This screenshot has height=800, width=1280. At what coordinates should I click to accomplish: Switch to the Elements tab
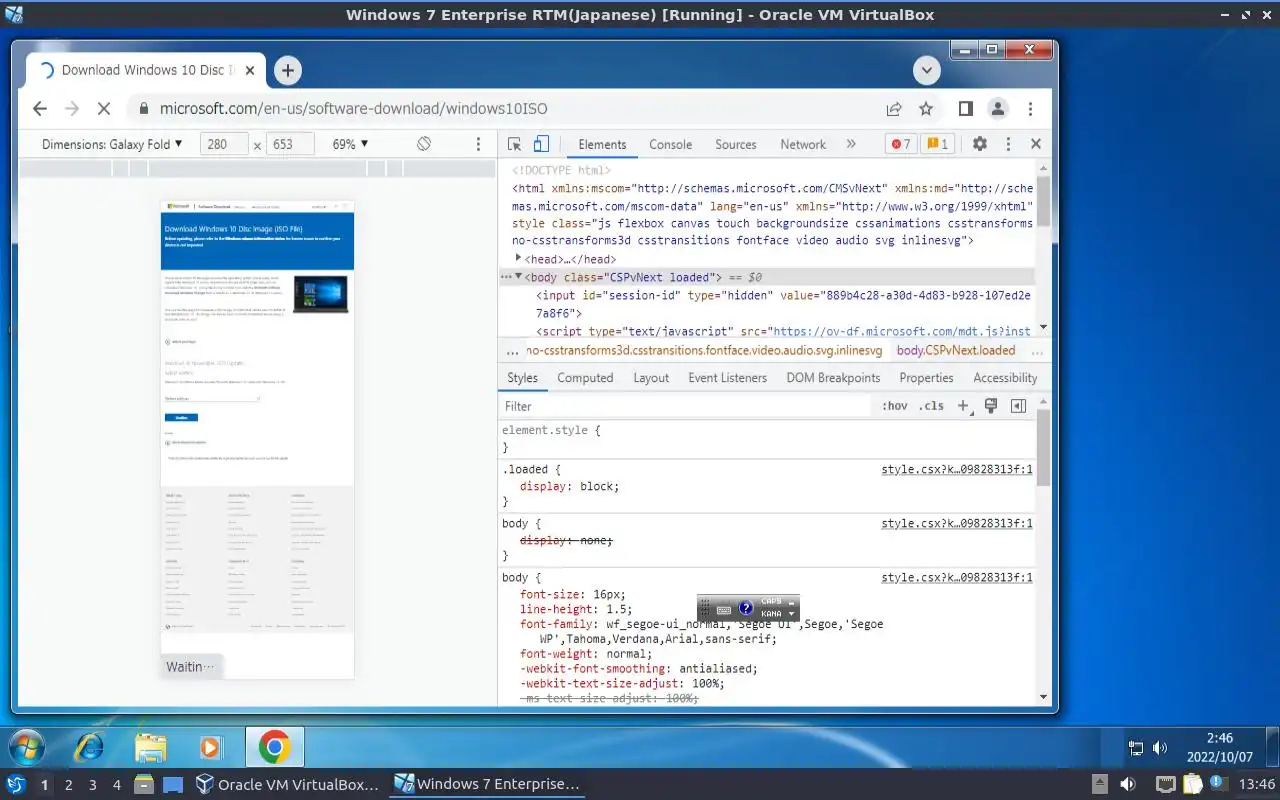point(602,144)
